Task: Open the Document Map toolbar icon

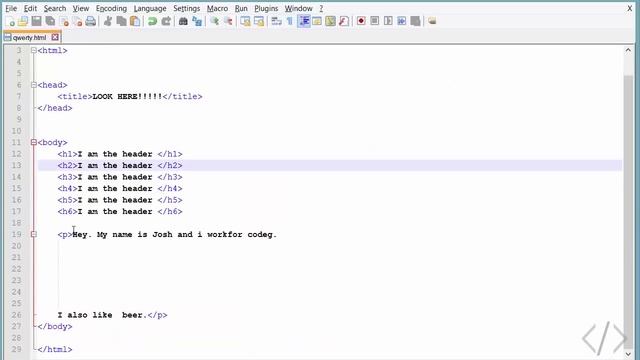Action: click(330, 21)
